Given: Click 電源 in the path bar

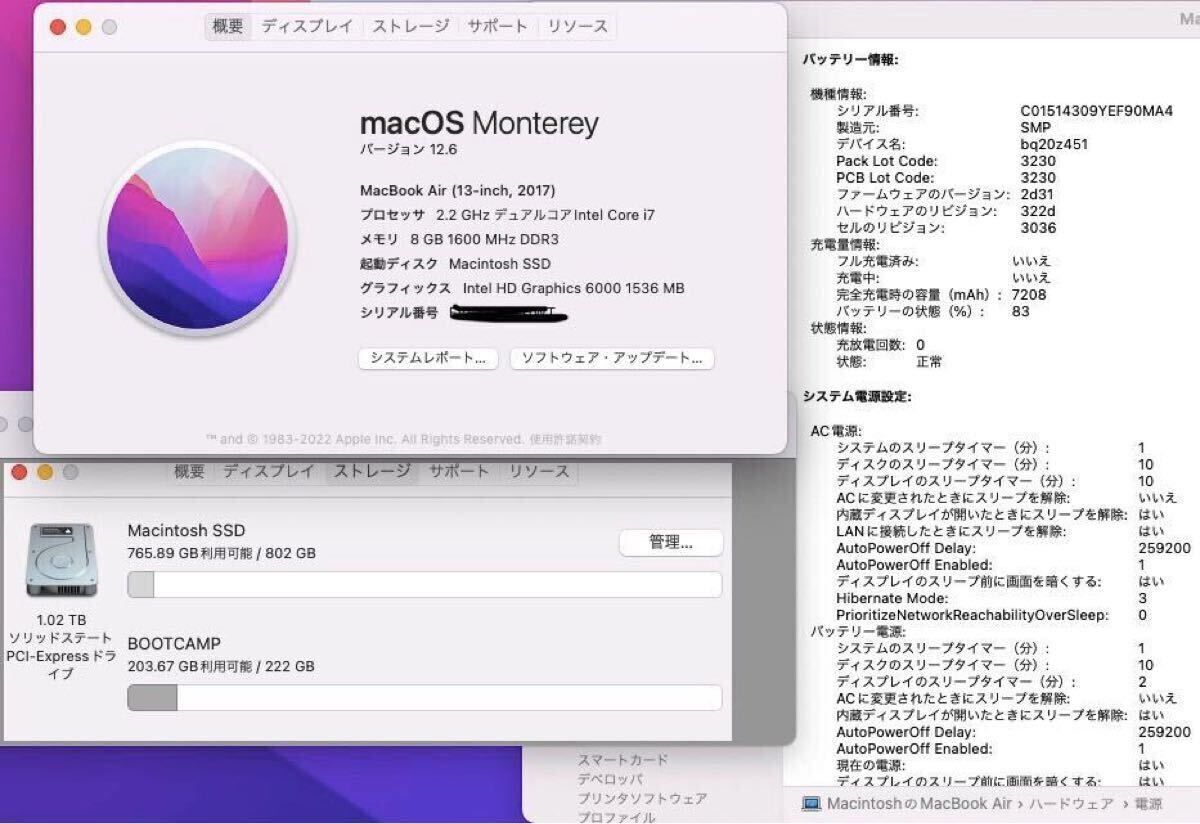Looking at the screenshot, I should point(1150,804).
